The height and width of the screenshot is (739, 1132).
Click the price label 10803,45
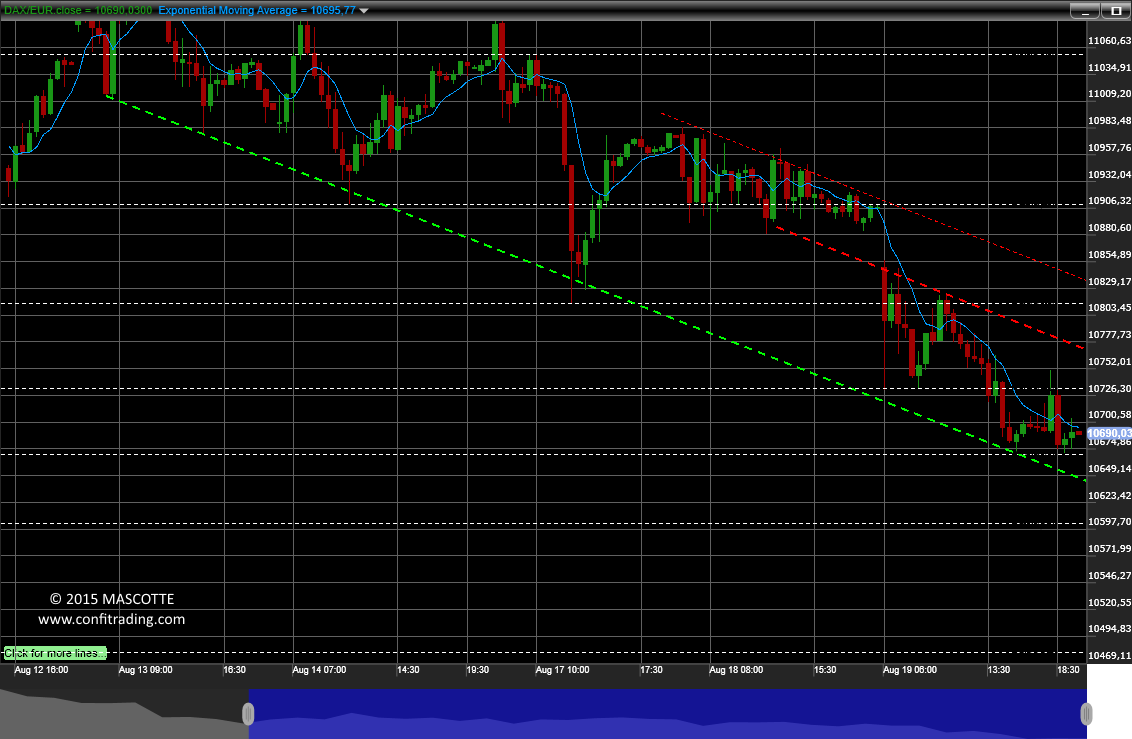click(1110, 307)
